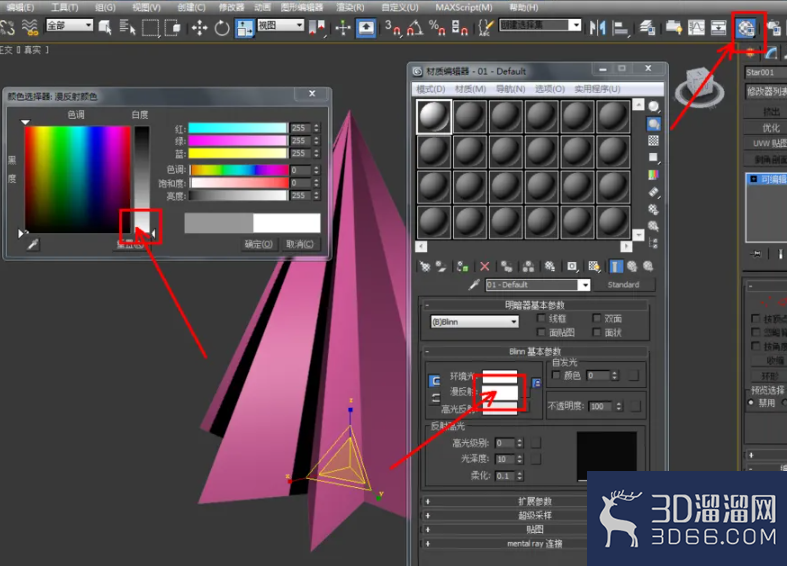Activate the Select and Scale tool

click(245, 28)
